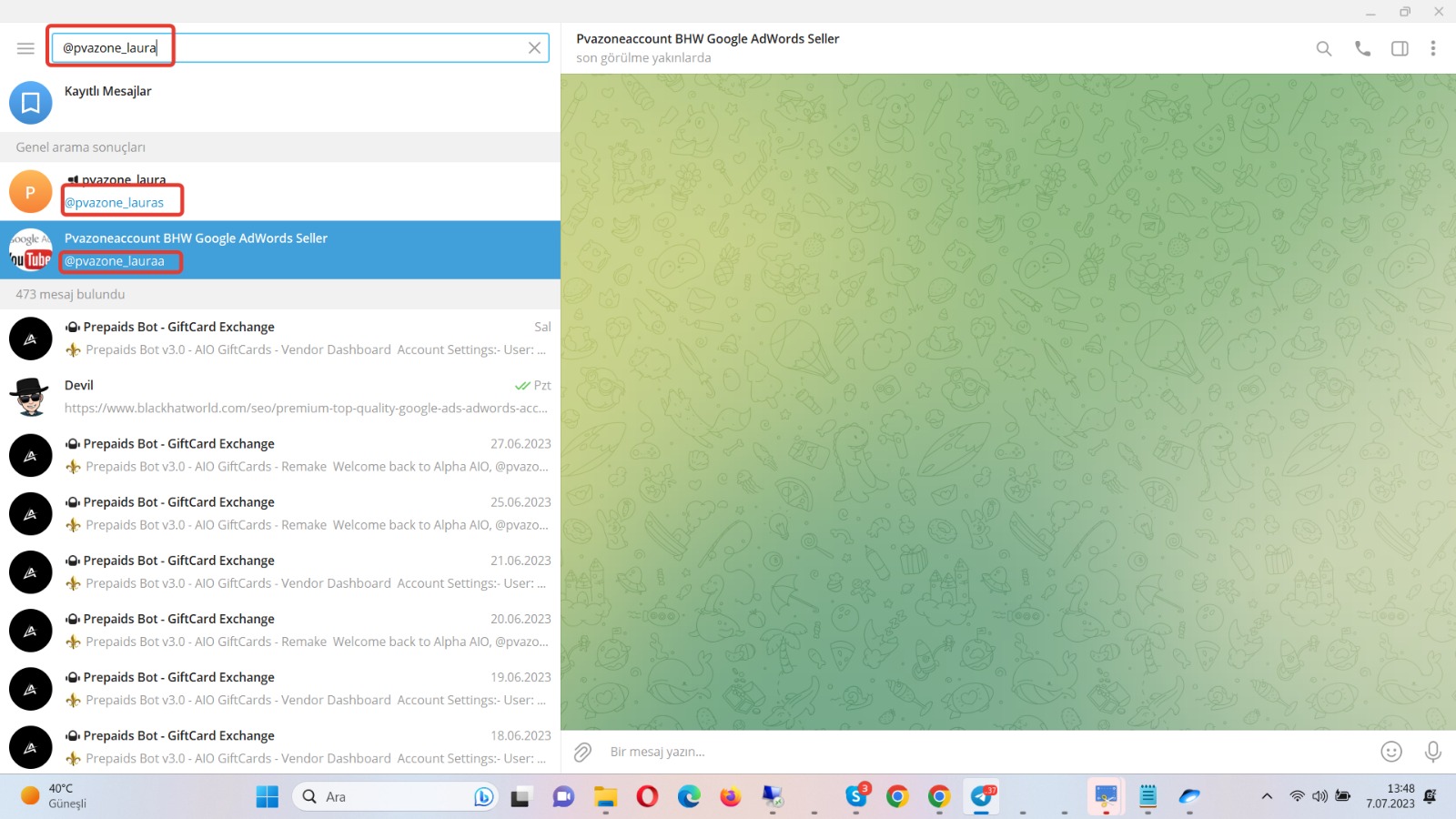
Task: Open Prepaids Bot message from 20.06.2023
Action: point(280,631)
